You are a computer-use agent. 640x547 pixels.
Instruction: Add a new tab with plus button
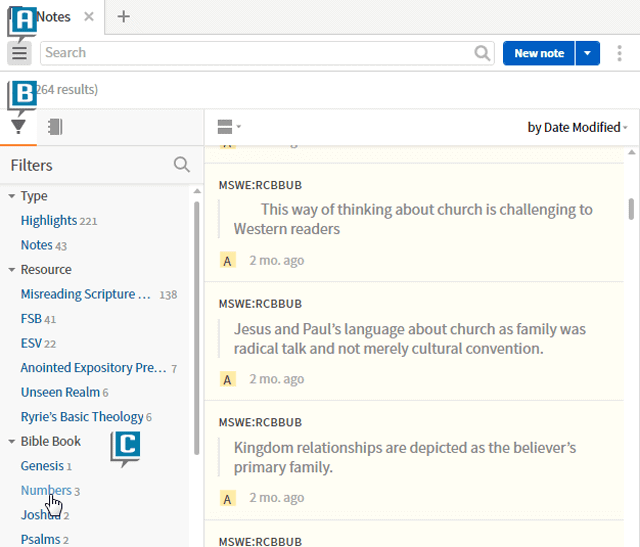[123, 17]
